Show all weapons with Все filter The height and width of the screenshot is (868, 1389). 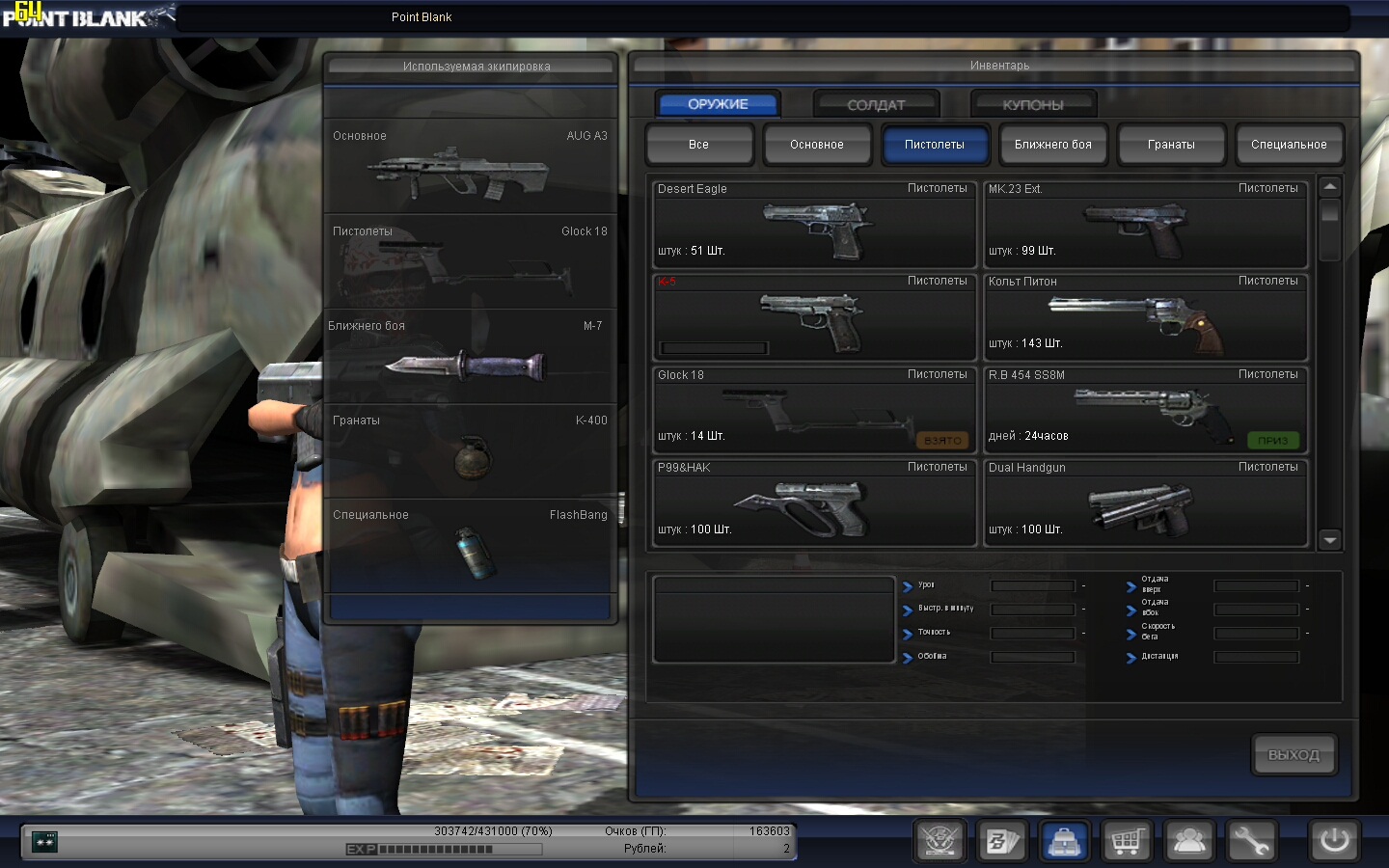699,145
